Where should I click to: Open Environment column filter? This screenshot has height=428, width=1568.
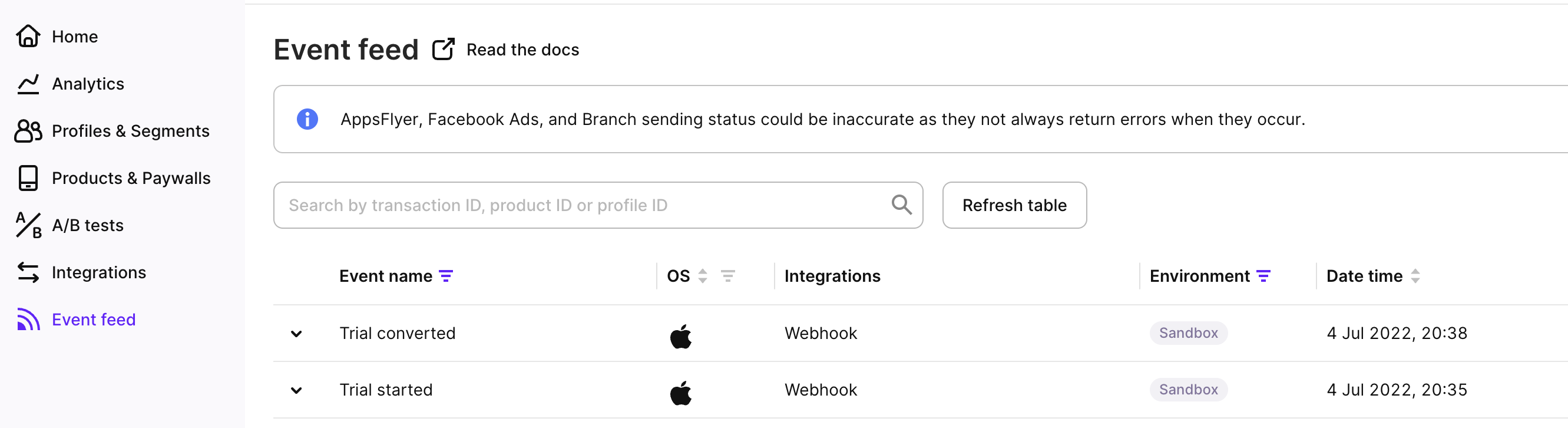[x=1263, y=276]
